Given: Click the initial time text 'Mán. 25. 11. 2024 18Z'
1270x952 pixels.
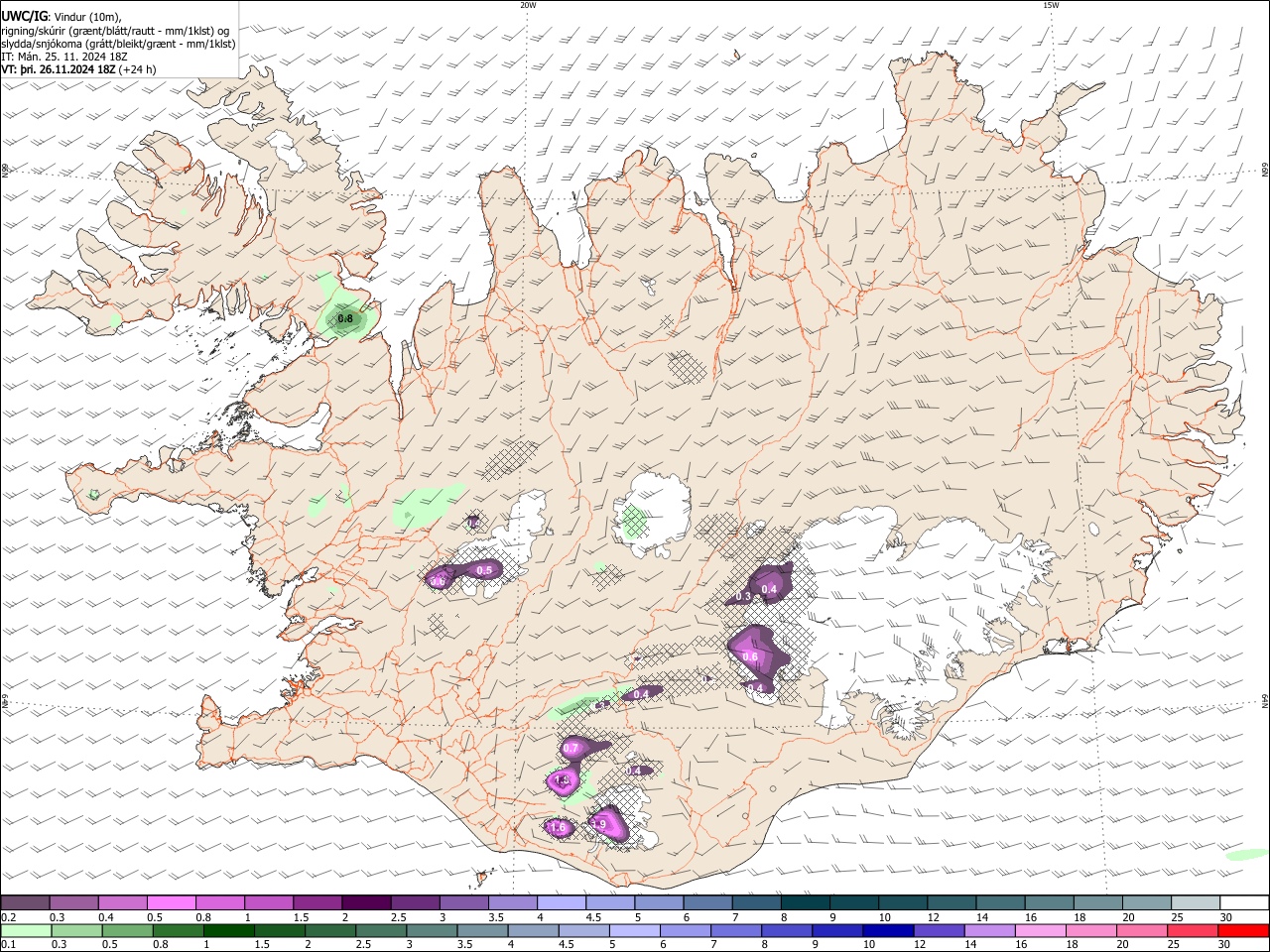Looking at the screenshot, I should point(73,57).
